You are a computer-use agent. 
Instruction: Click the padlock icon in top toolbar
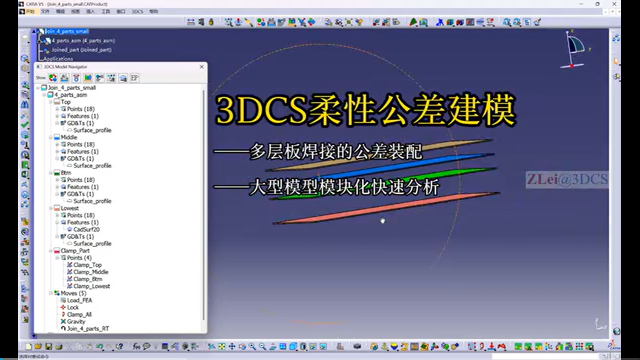[x=211, y=22]
